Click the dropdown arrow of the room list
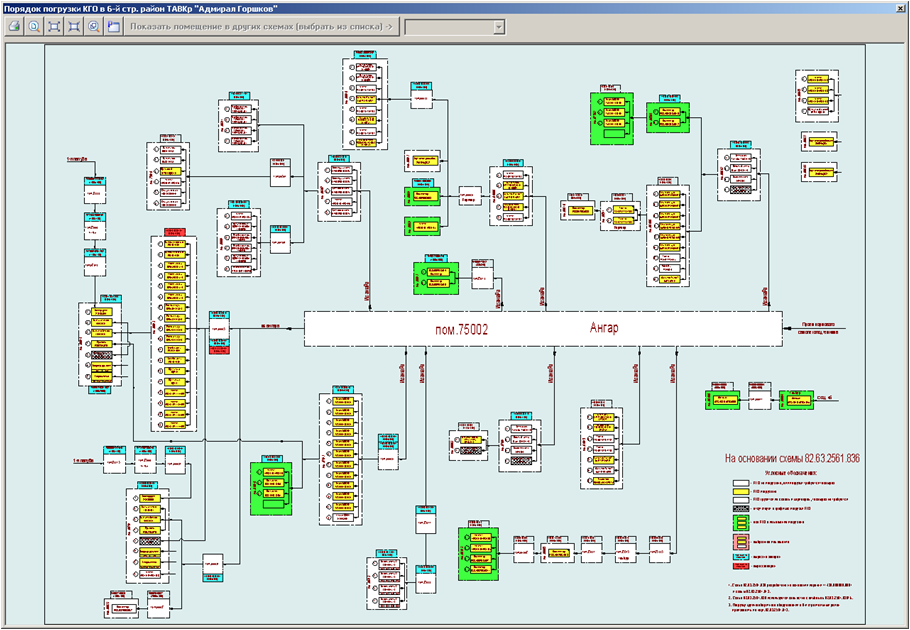Screen dimensions: 910x630 coord(498,26)
